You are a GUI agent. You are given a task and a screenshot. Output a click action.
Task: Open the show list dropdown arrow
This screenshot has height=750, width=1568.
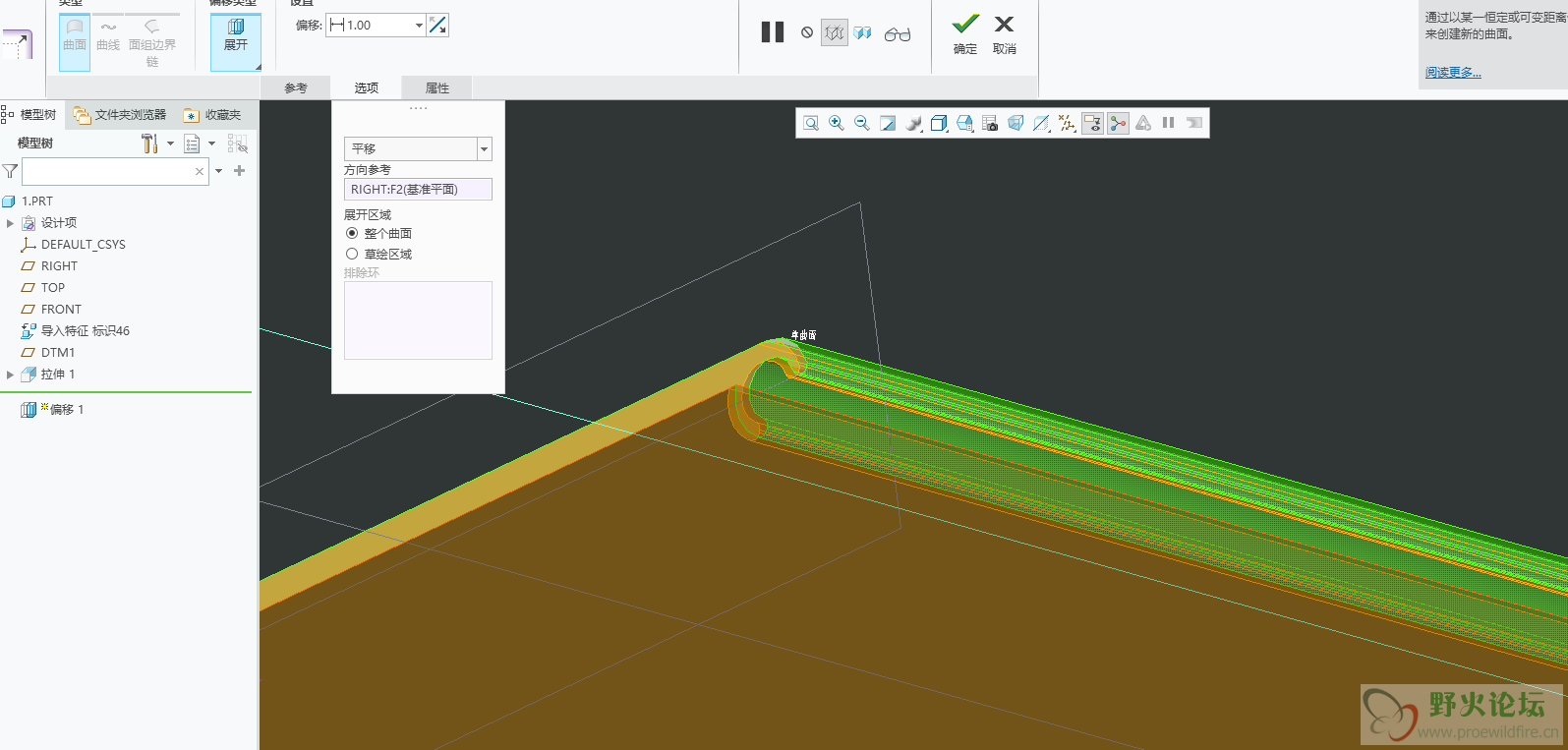point(212,144)
